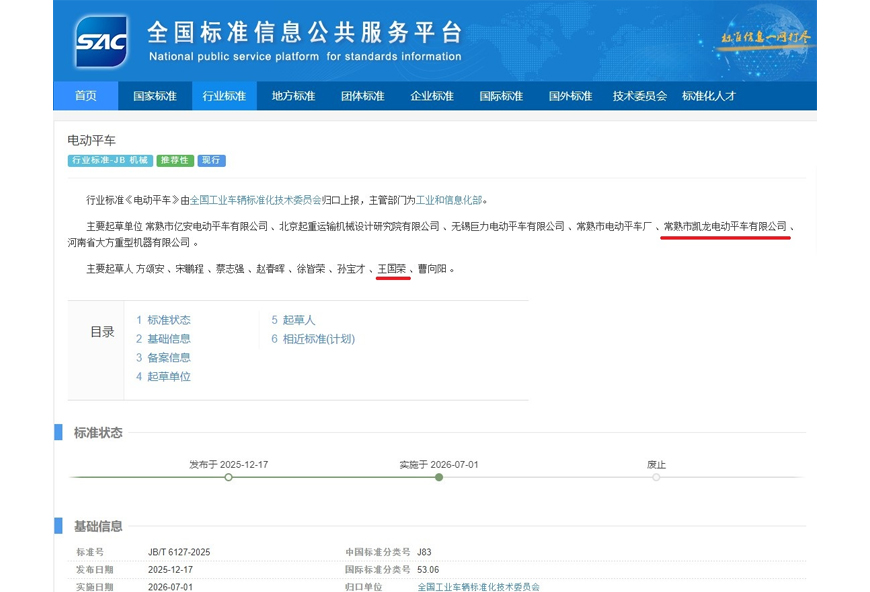
Task: Click the 标准状态 section heading
Action: click(98, 433)
